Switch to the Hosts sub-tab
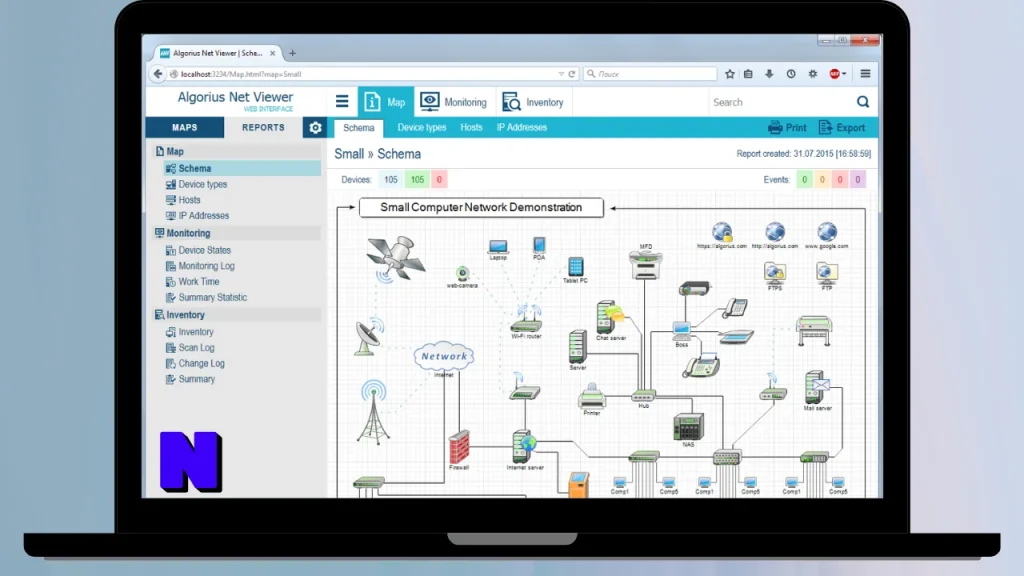The image size is (1024, 576). coord(471,127)
